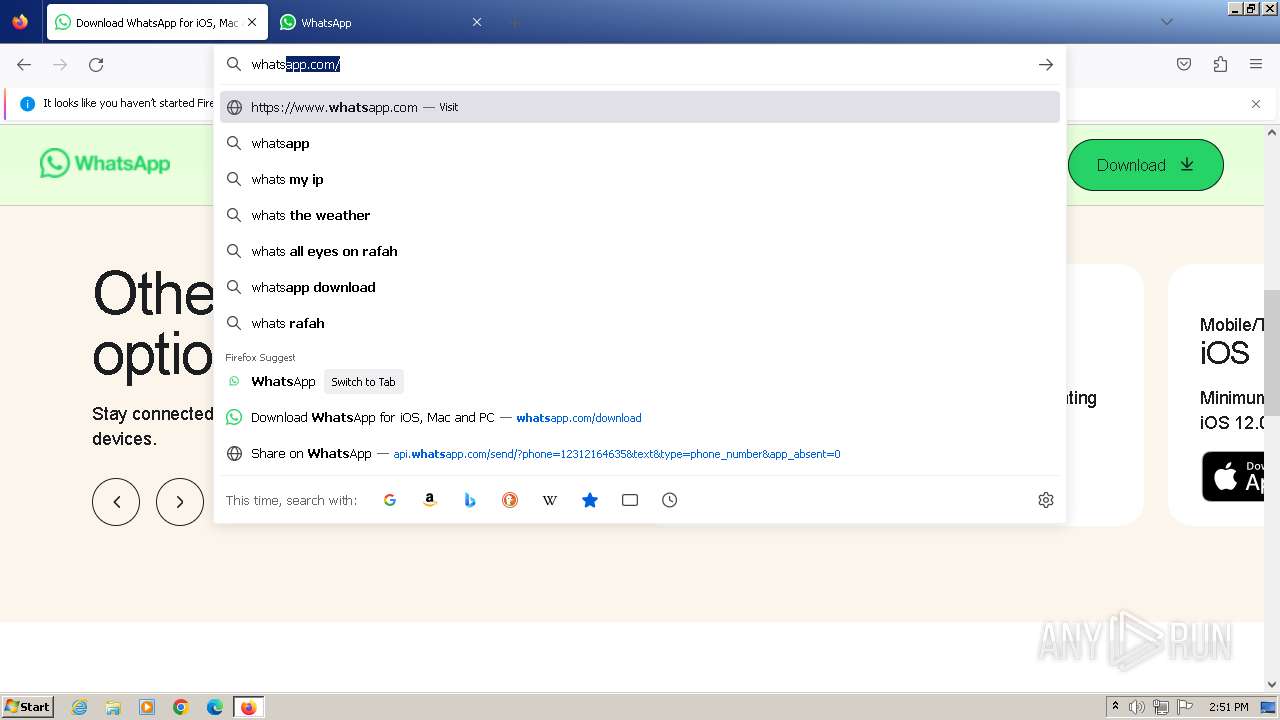The height and width of the screenshot is (720, 1280).
Task: Click the Start button
Action: (28, 707)
